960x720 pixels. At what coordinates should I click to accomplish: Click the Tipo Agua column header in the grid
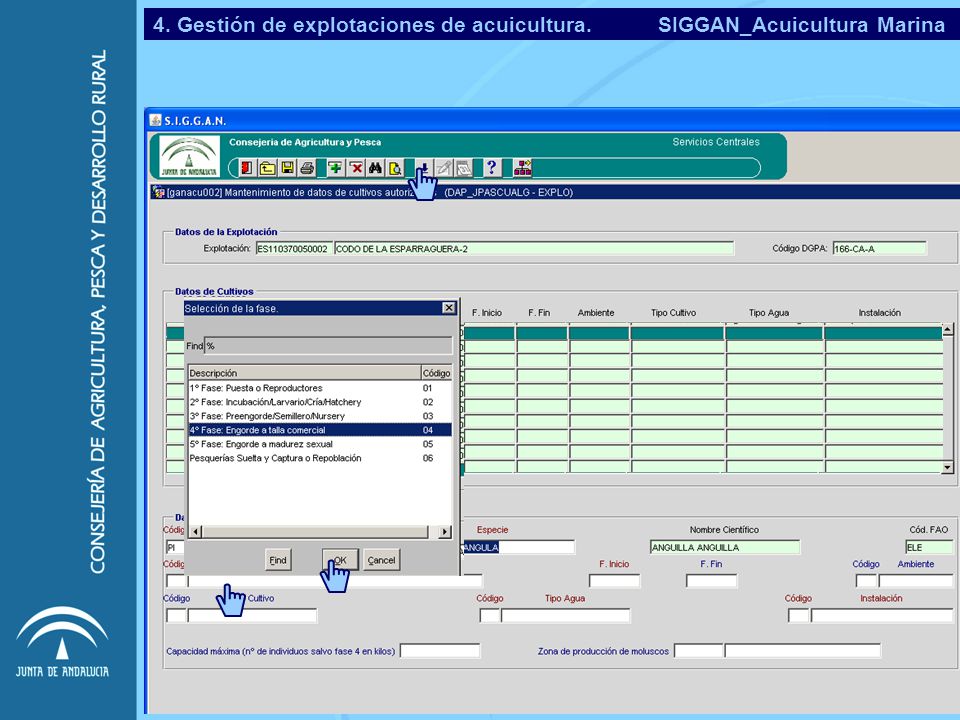pos(768,313)
